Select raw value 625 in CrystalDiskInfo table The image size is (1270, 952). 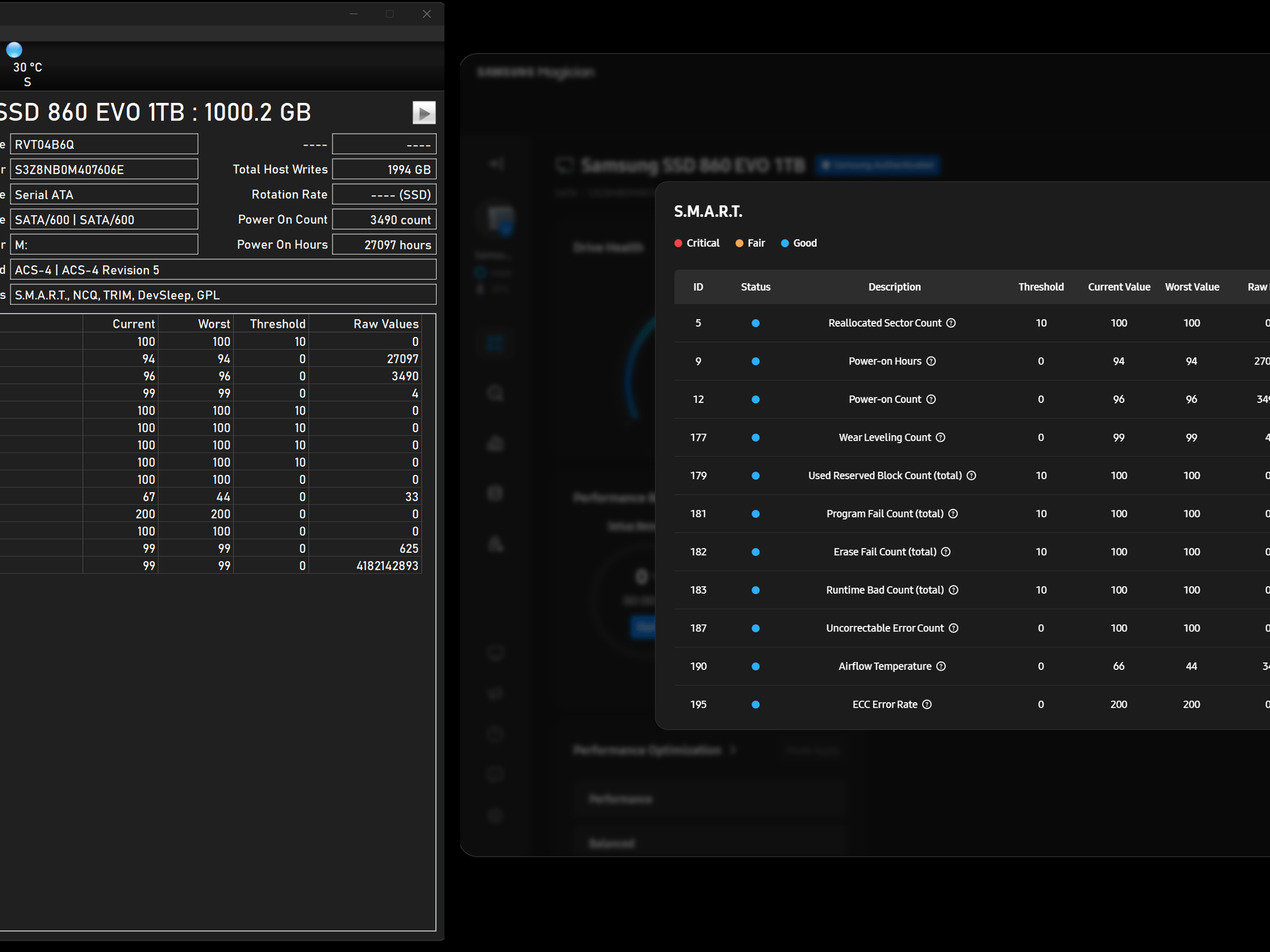pyautogui.click(x=409, y=548)
